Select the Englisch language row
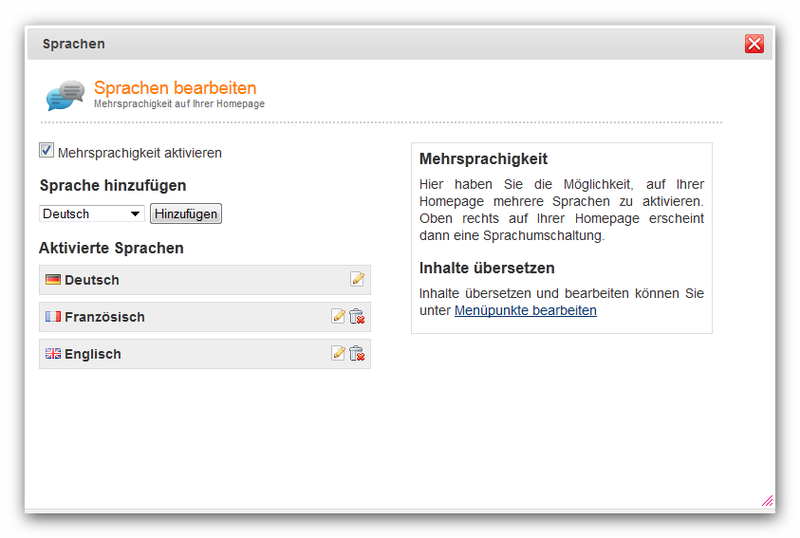800x538 pixels. (205, 354)
